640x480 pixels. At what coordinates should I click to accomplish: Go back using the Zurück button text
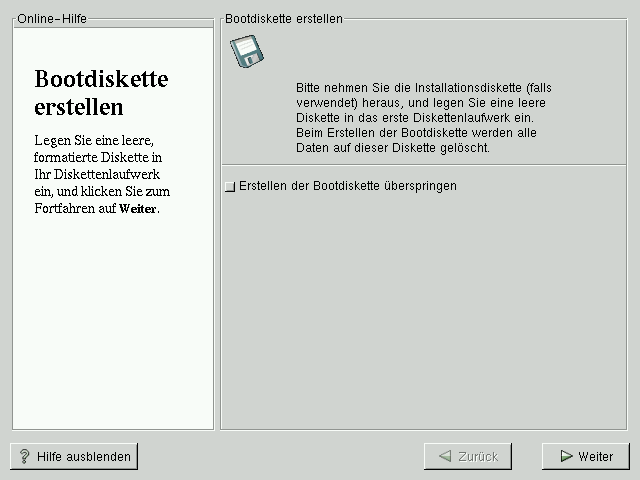pos(478,456)
